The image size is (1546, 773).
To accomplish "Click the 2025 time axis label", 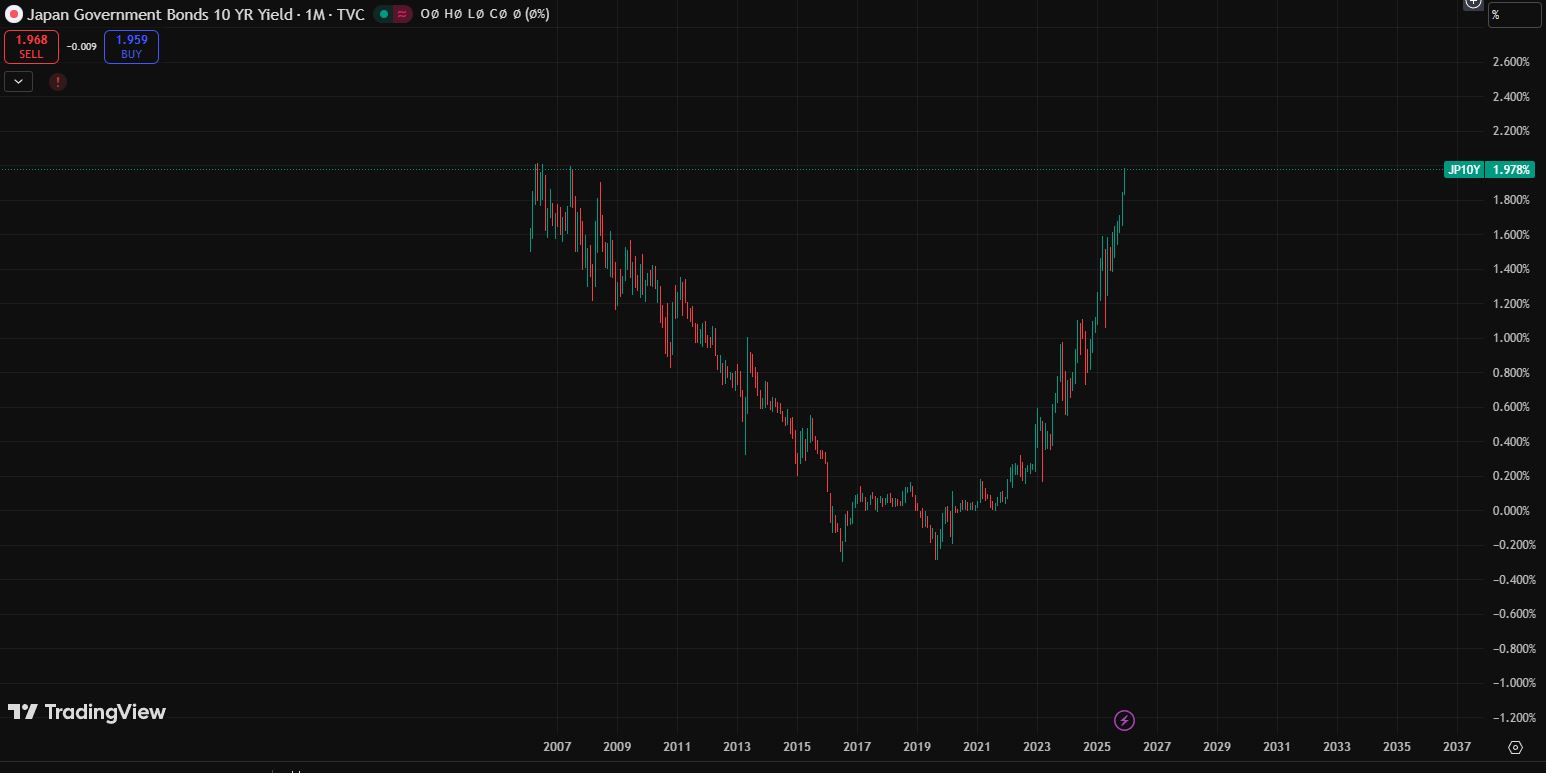I will [1097, 747].
